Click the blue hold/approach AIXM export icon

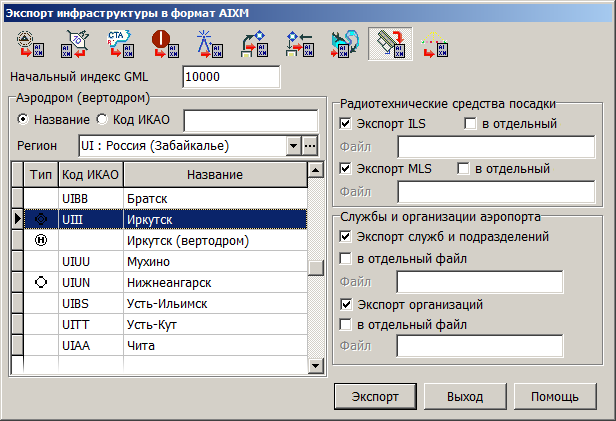pyautogui.click(x=345, y=44)
